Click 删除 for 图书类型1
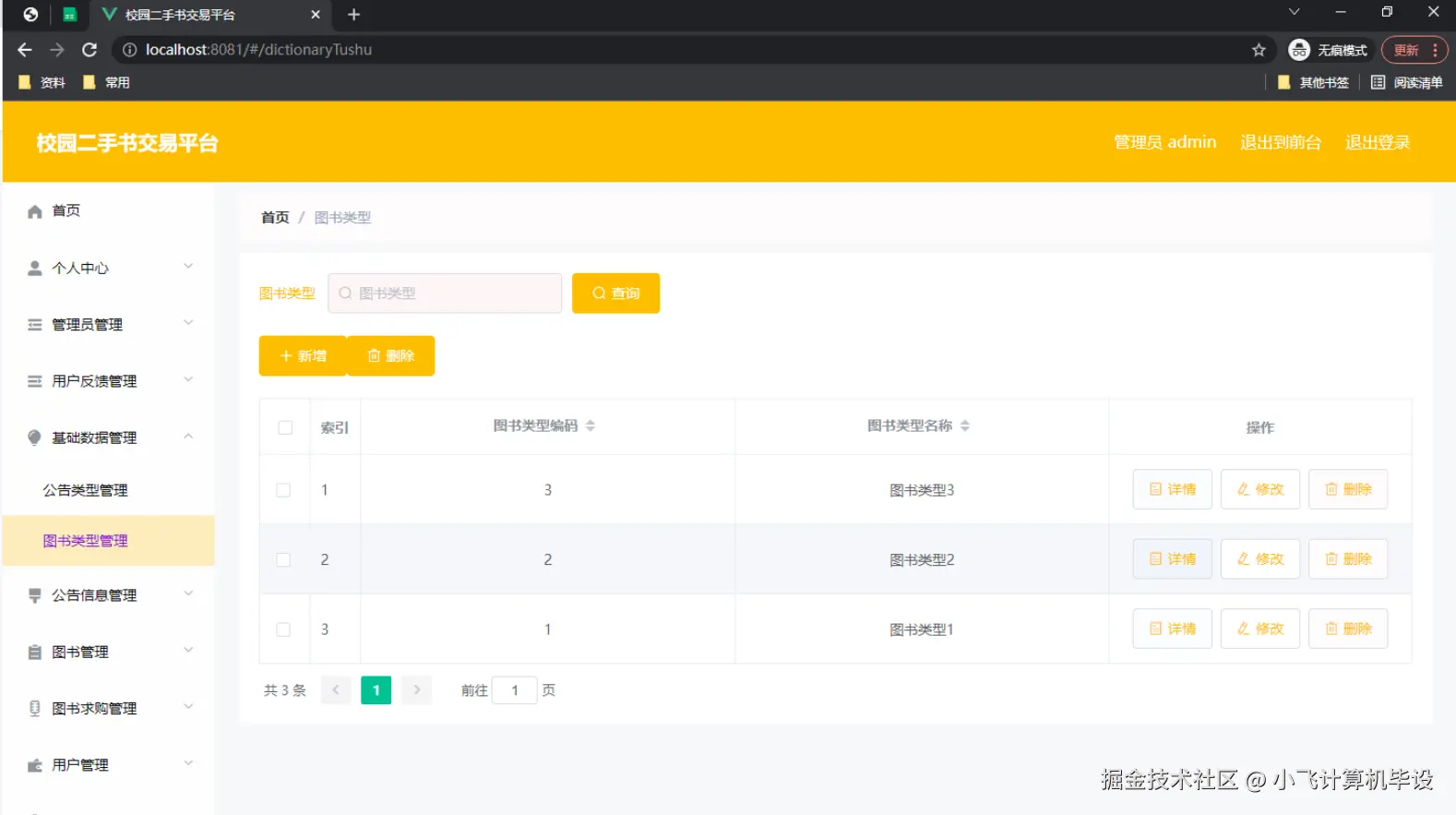Viewport: 1456px width, 815px height. coord(1348,629)
